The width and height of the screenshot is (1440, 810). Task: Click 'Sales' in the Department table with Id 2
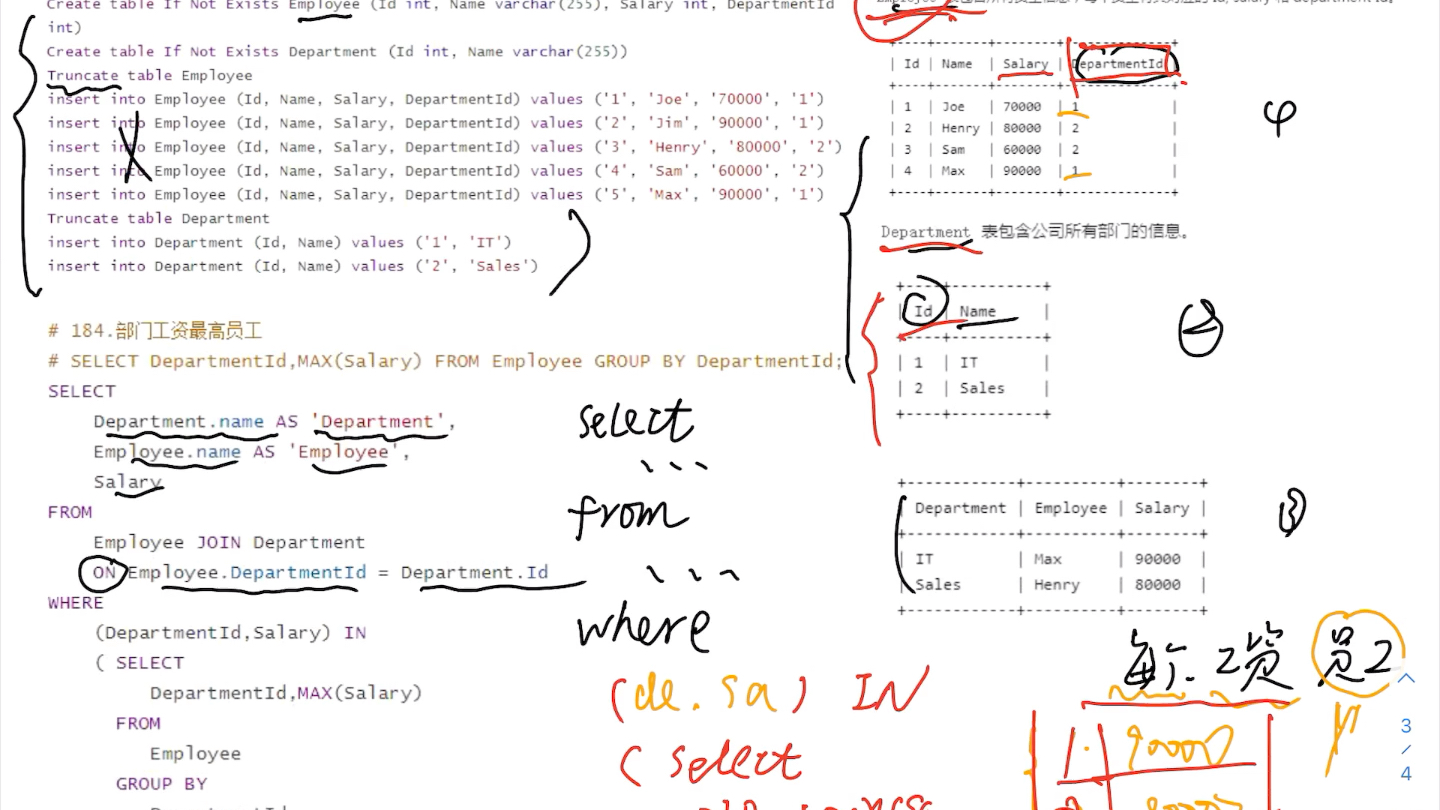(982, 389)
